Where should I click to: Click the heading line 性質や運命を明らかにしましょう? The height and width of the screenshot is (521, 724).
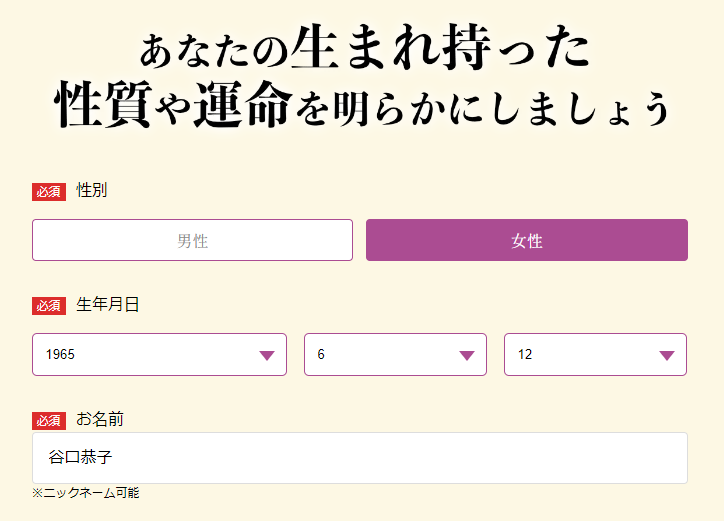(360, 107)
